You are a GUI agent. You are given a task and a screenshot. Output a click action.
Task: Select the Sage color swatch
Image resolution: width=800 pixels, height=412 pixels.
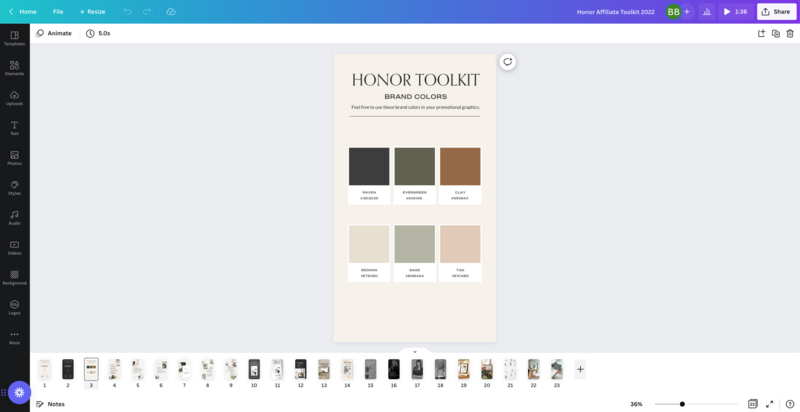point(415,244)
